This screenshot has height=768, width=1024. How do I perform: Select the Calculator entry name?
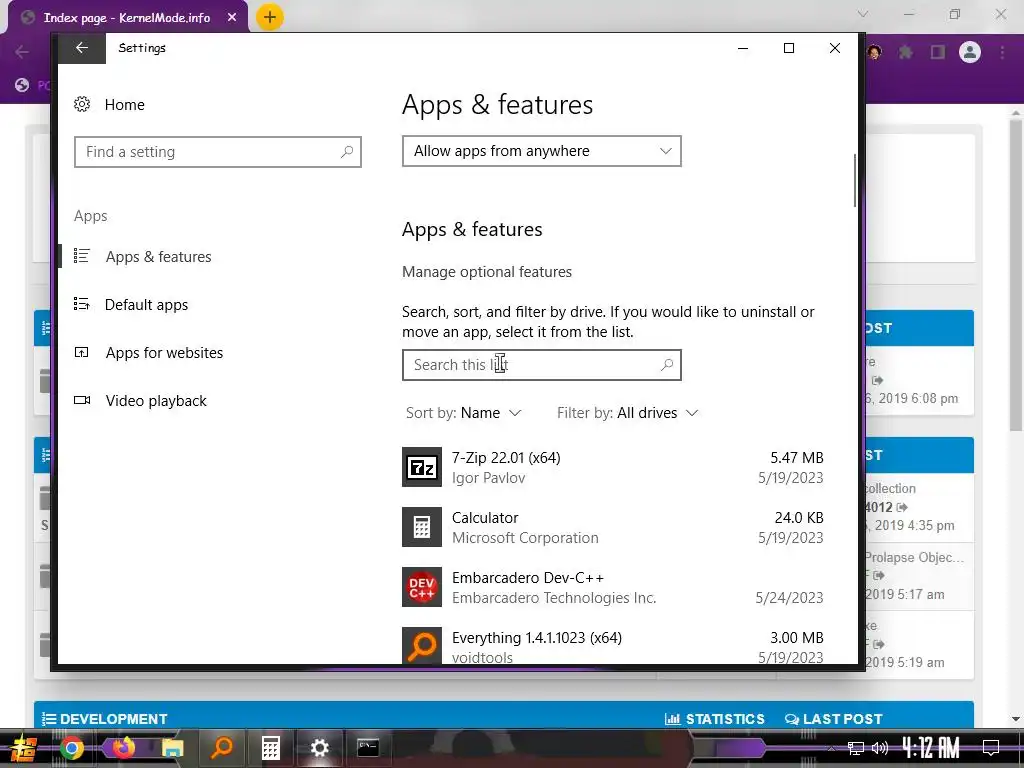pos(485,518)
